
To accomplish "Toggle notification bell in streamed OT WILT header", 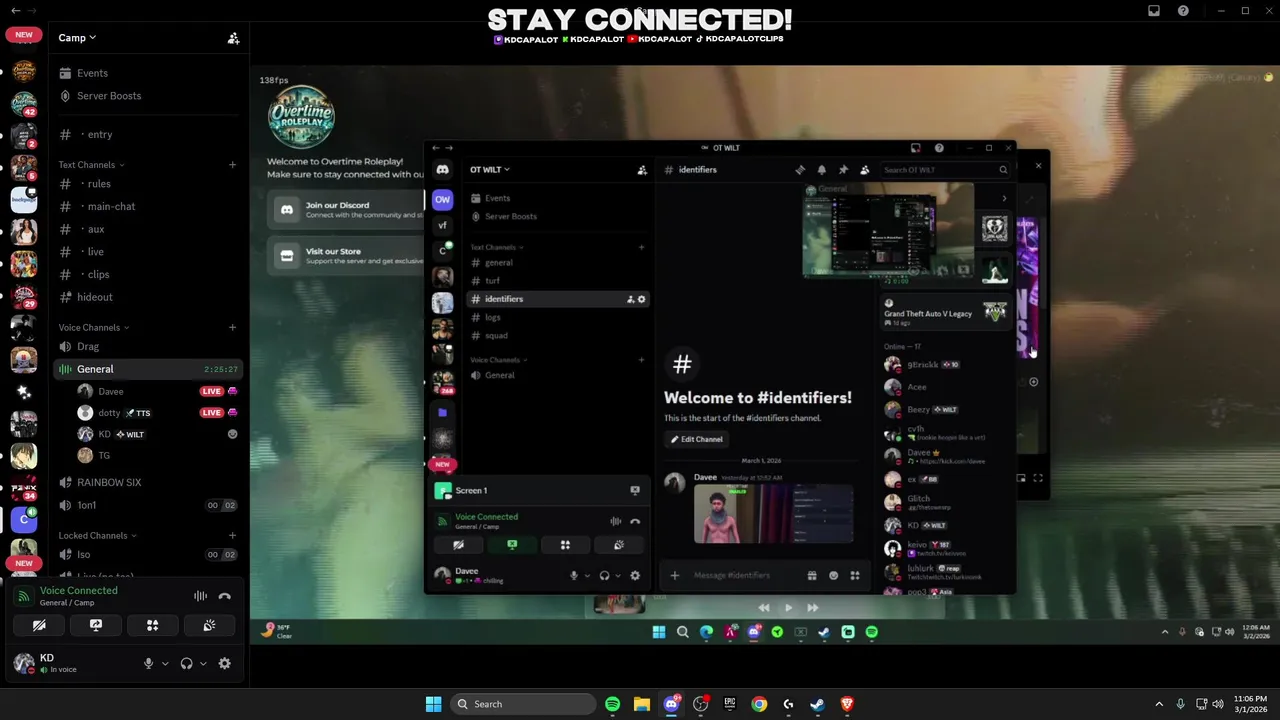I will 822,170.
